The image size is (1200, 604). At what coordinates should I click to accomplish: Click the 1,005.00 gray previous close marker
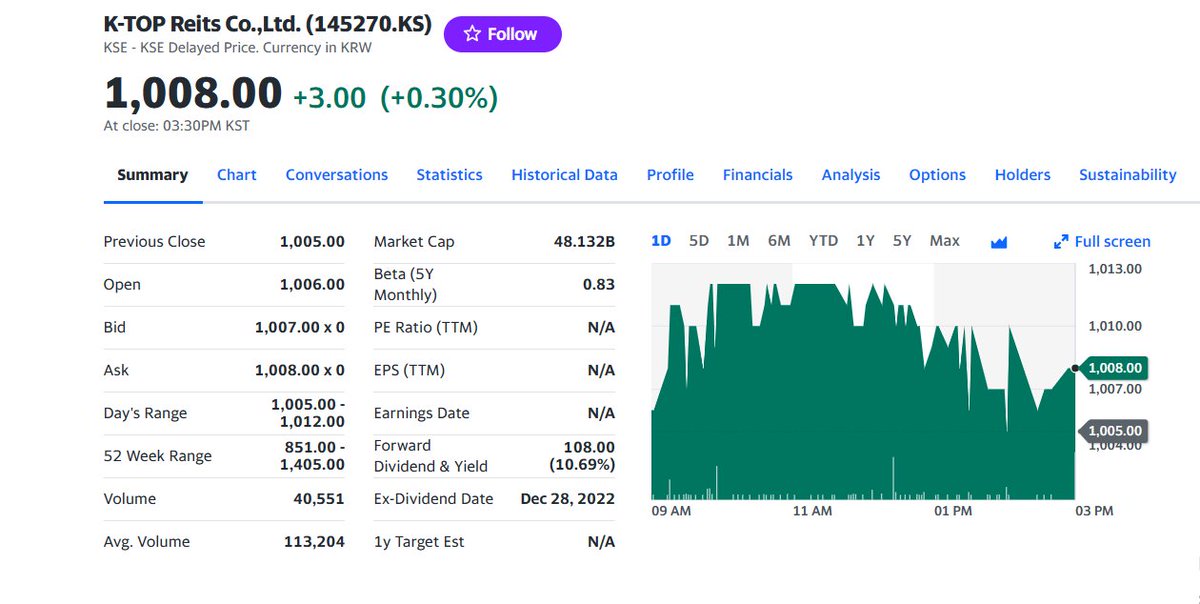pyautogui.click(x=1113, y=431)
